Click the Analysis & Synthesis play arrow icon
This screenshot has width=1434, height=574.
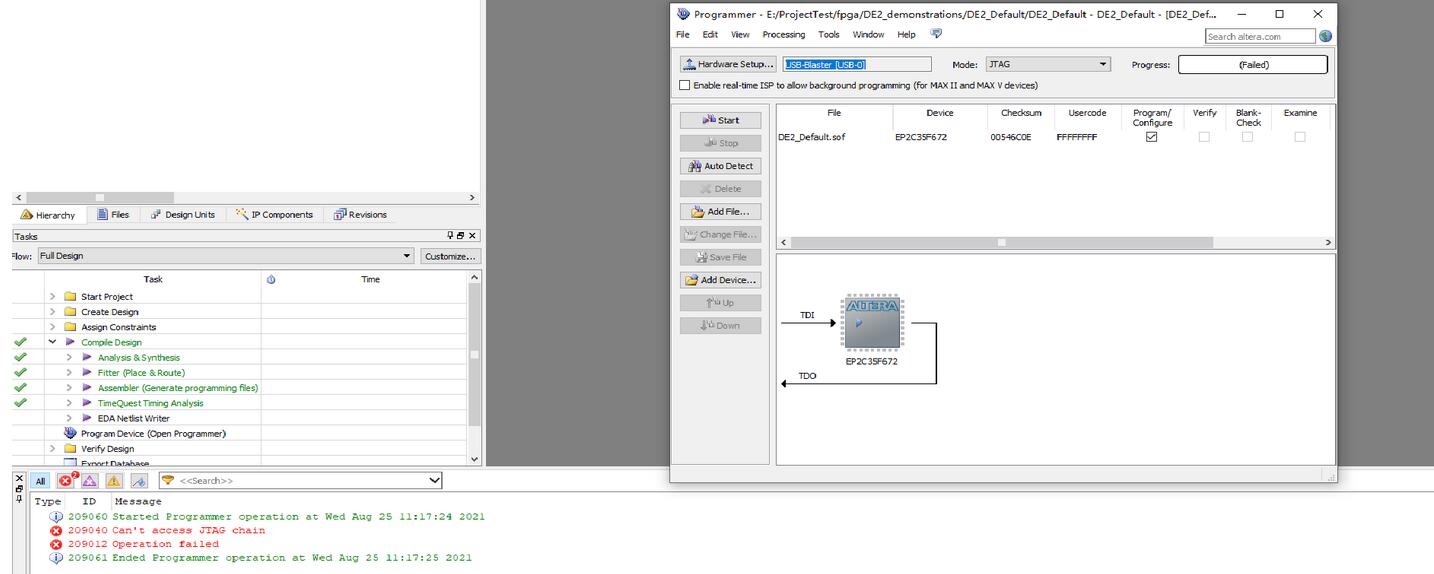87,357
